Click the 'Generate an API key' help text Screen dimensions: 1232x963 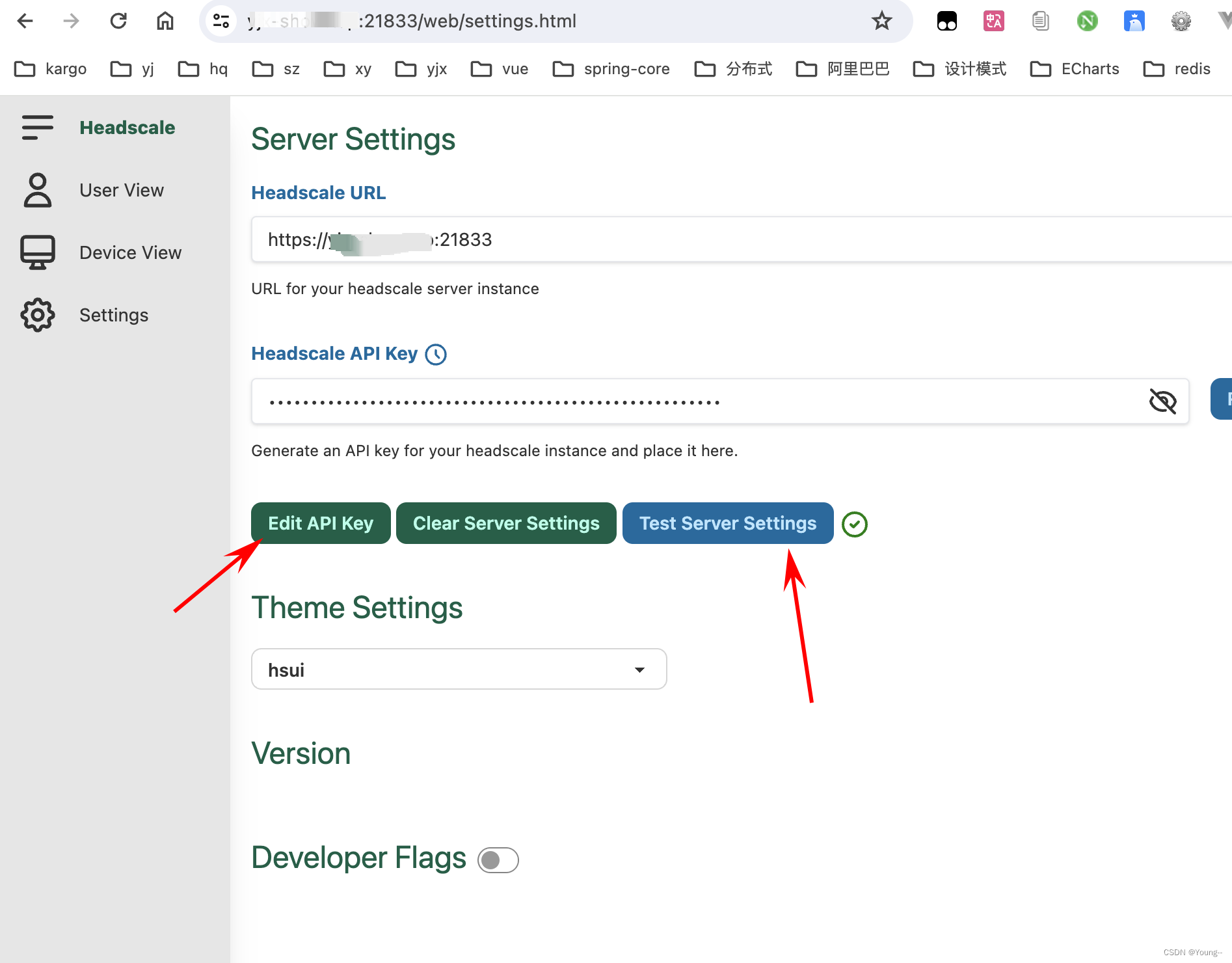pyautogui.click(x=494, y=451)
